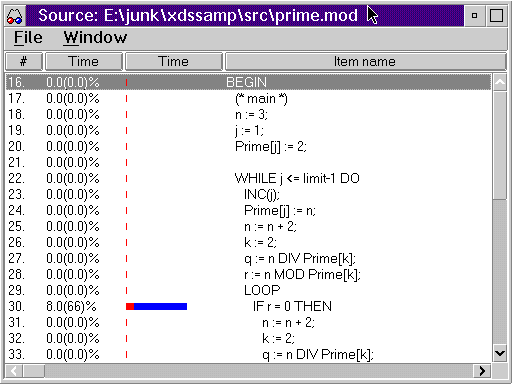Select line 25 'n := n + 2;'
This screenshot has width=512, height=384.
pyautogui.click(x=248, y=226)
